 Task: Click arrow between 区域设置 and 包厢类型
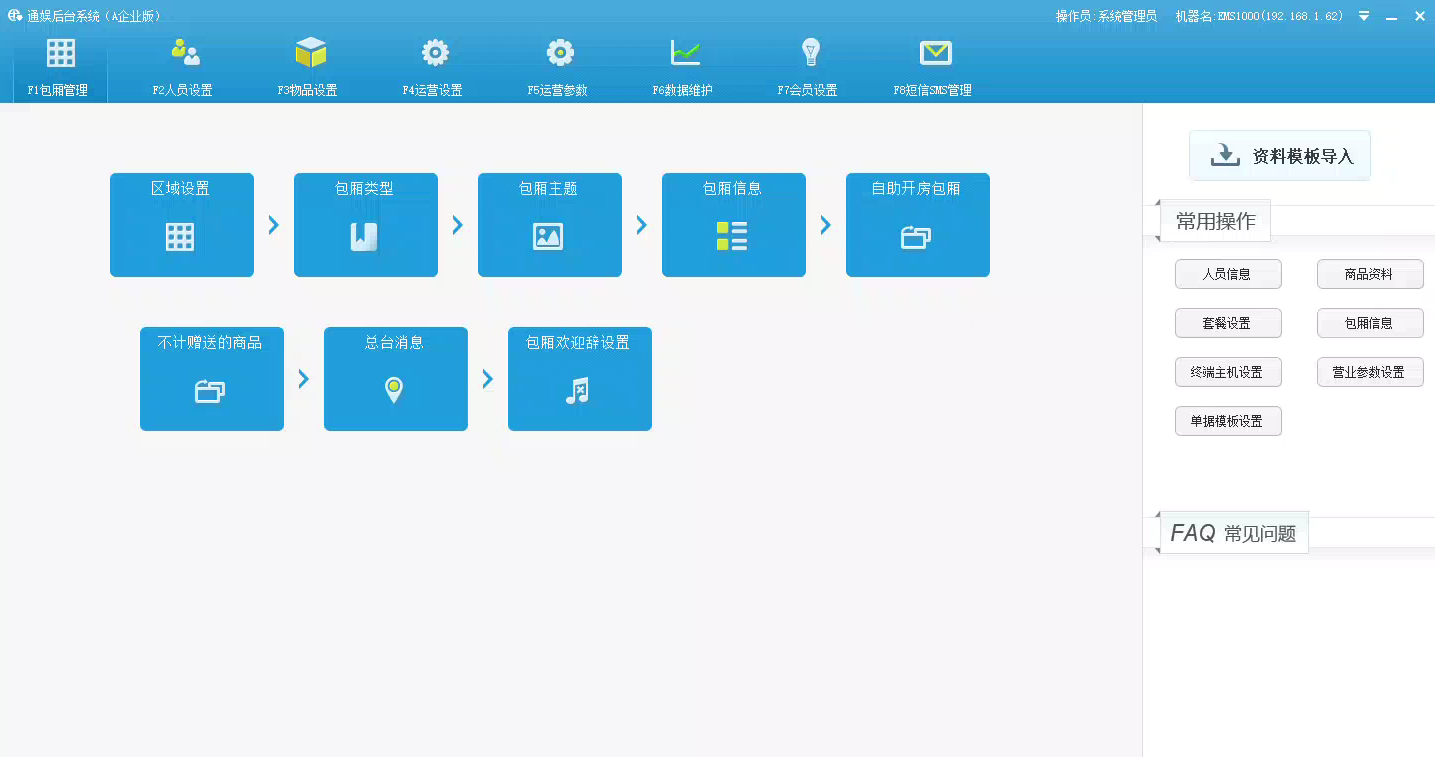273,225
